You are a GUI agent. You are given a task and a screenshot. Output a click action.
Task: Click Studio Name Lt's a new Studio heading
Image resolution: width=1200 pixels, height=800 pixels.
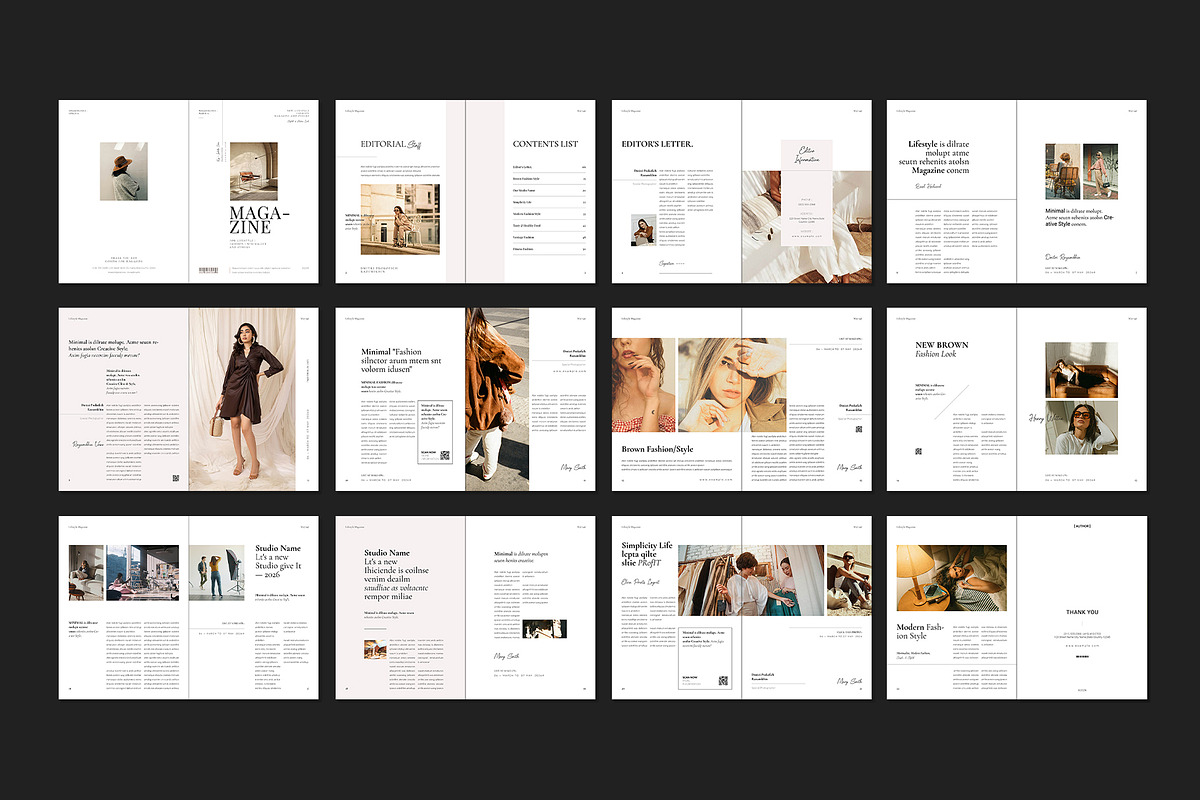click(x=278, y=562)
